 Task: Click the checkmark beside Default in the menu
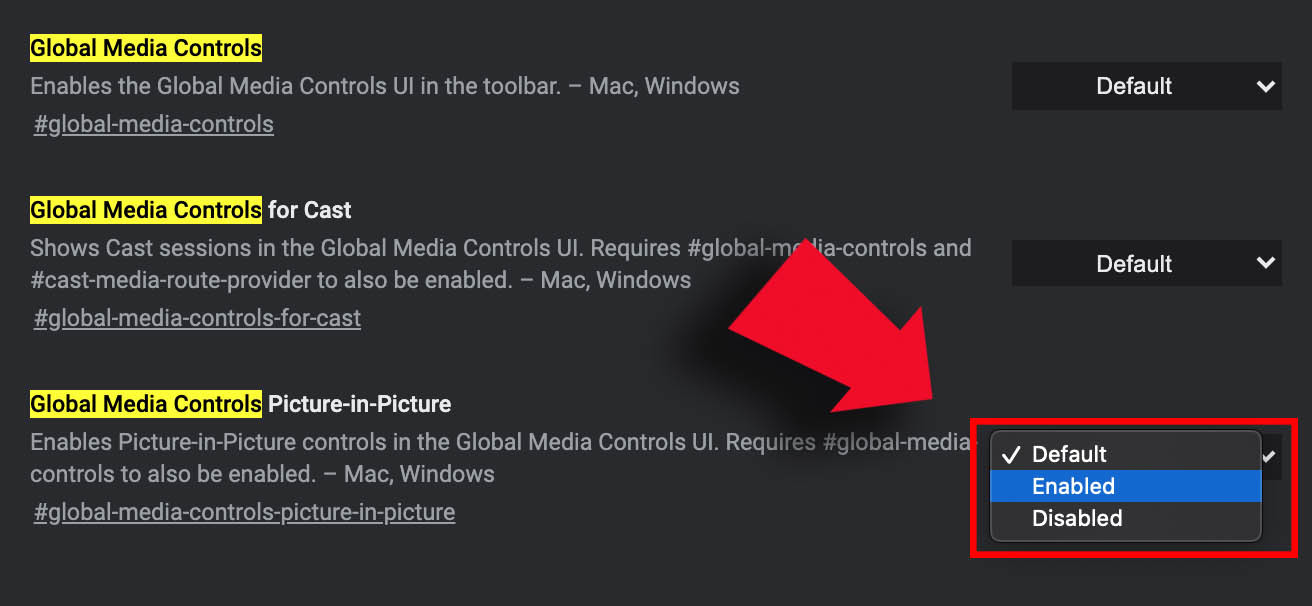(x=1011, y=455)
